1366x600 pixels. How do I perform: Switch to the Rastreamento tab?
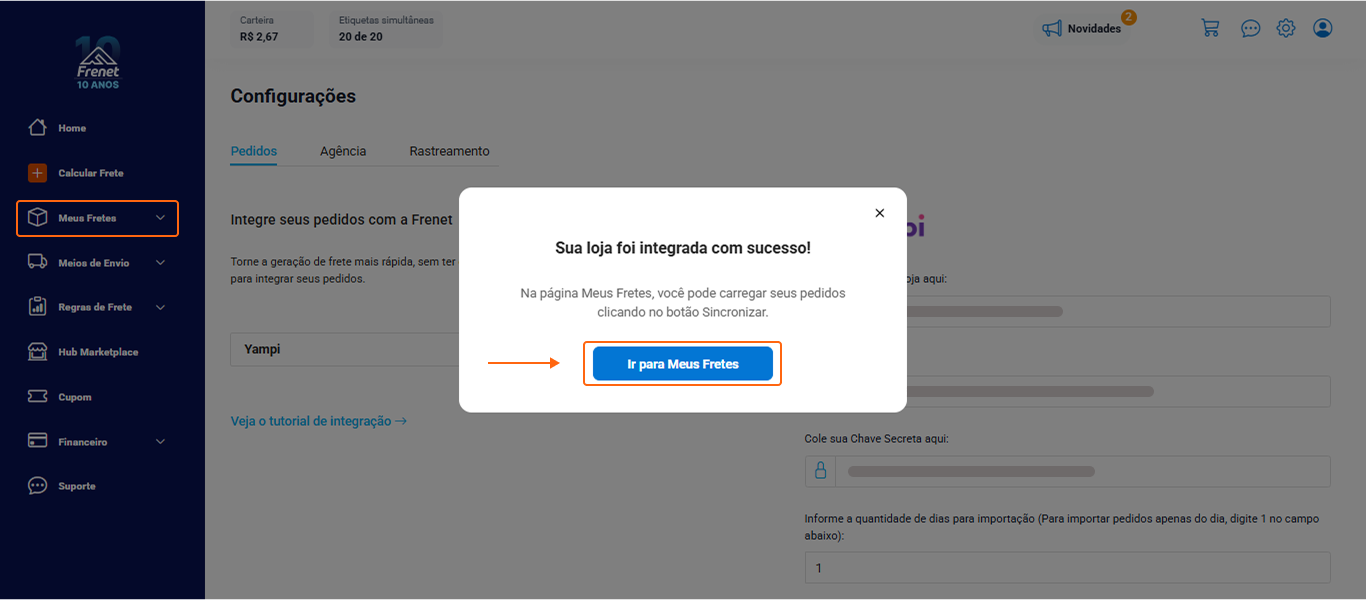point(449,151)
